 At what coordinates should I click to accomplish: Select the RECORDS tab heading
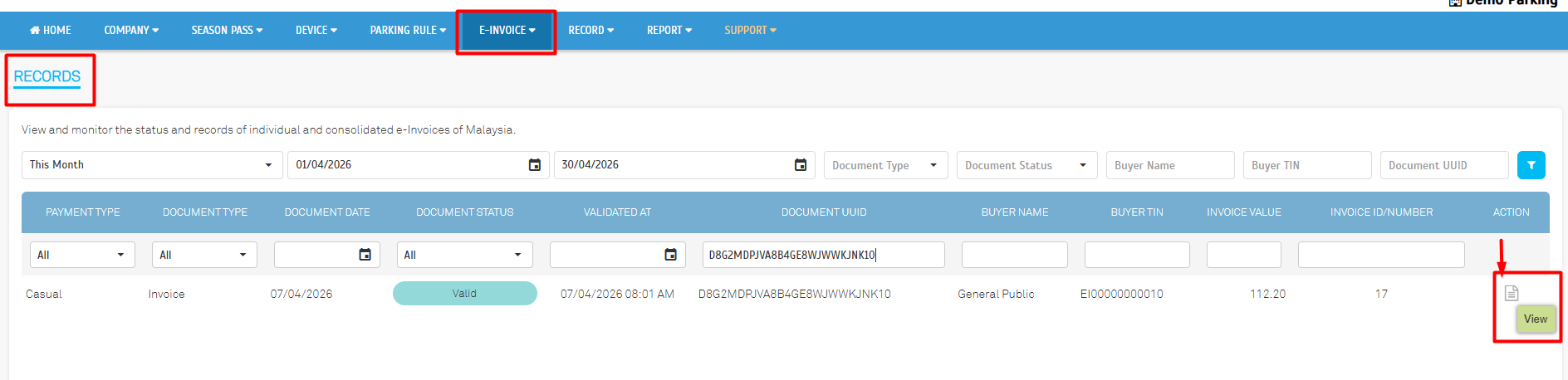[x=47, y=77]
